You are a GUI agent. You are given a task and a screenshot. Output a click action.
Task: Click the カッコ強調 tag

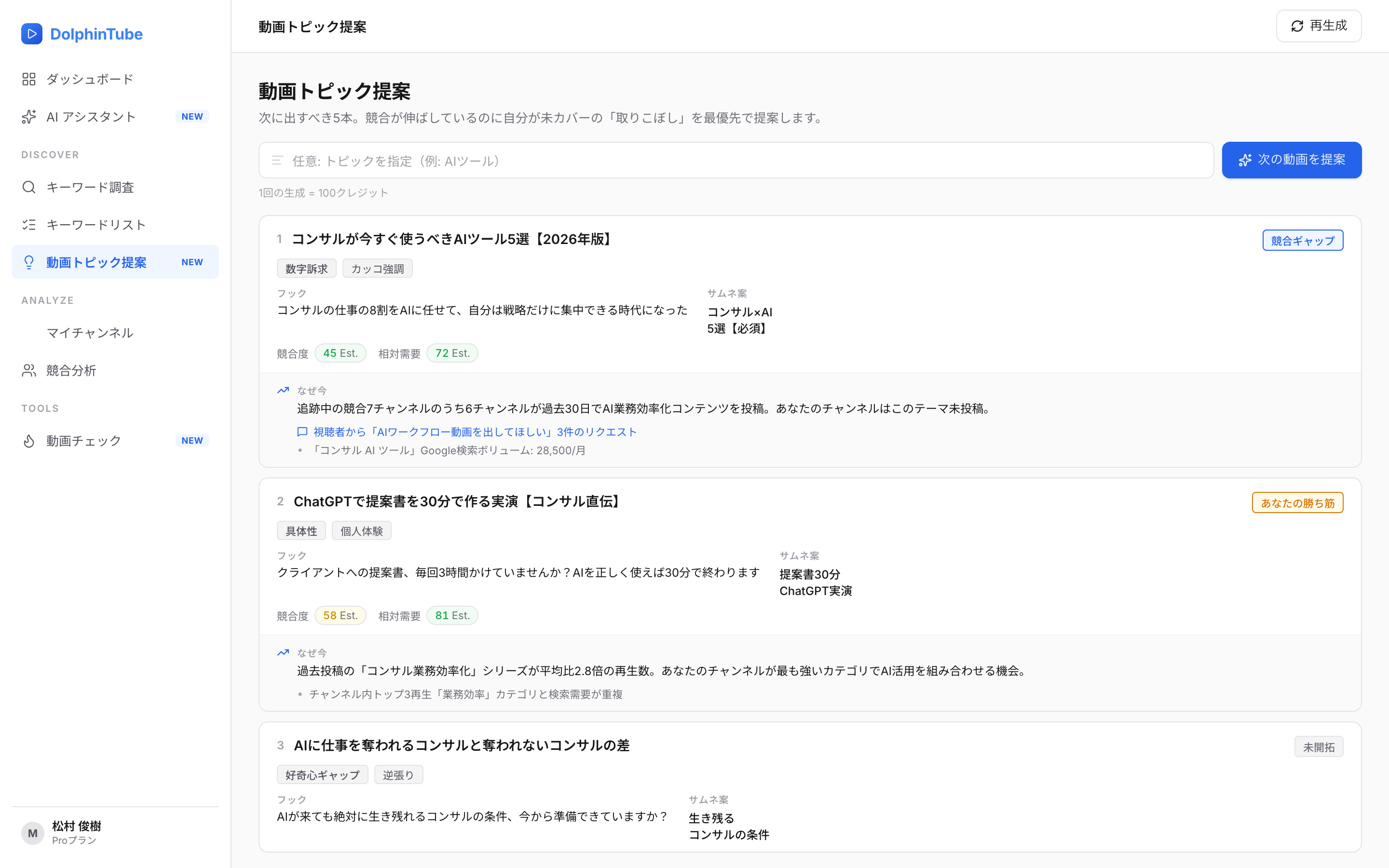coord(378,269)
